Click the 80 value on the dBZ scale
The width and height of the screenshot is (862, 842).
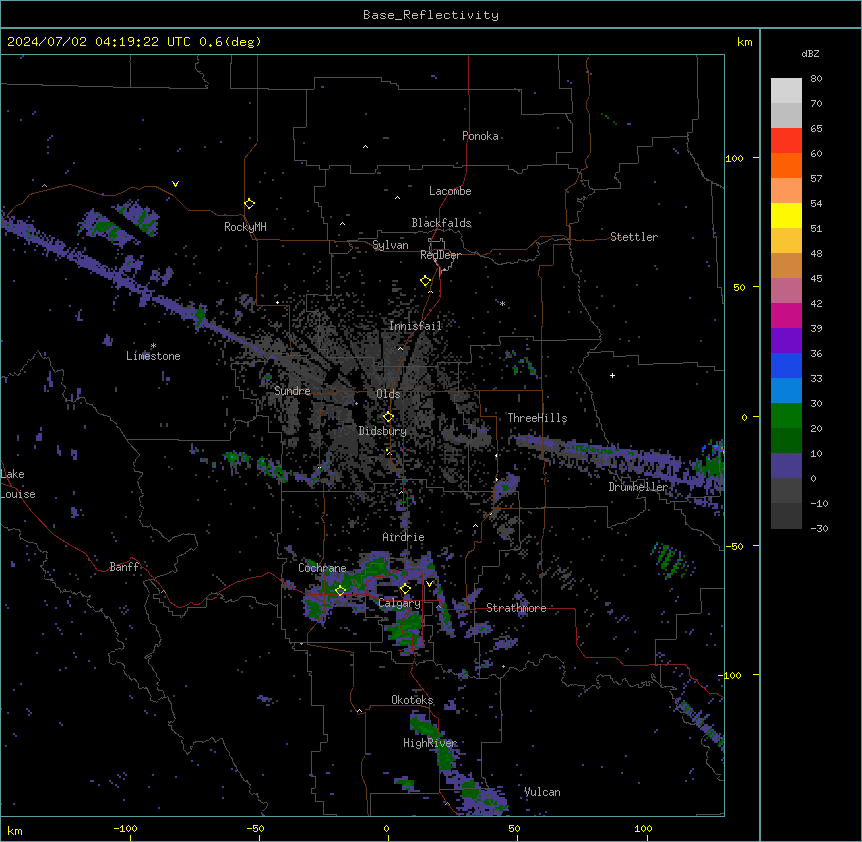[816, 79]
